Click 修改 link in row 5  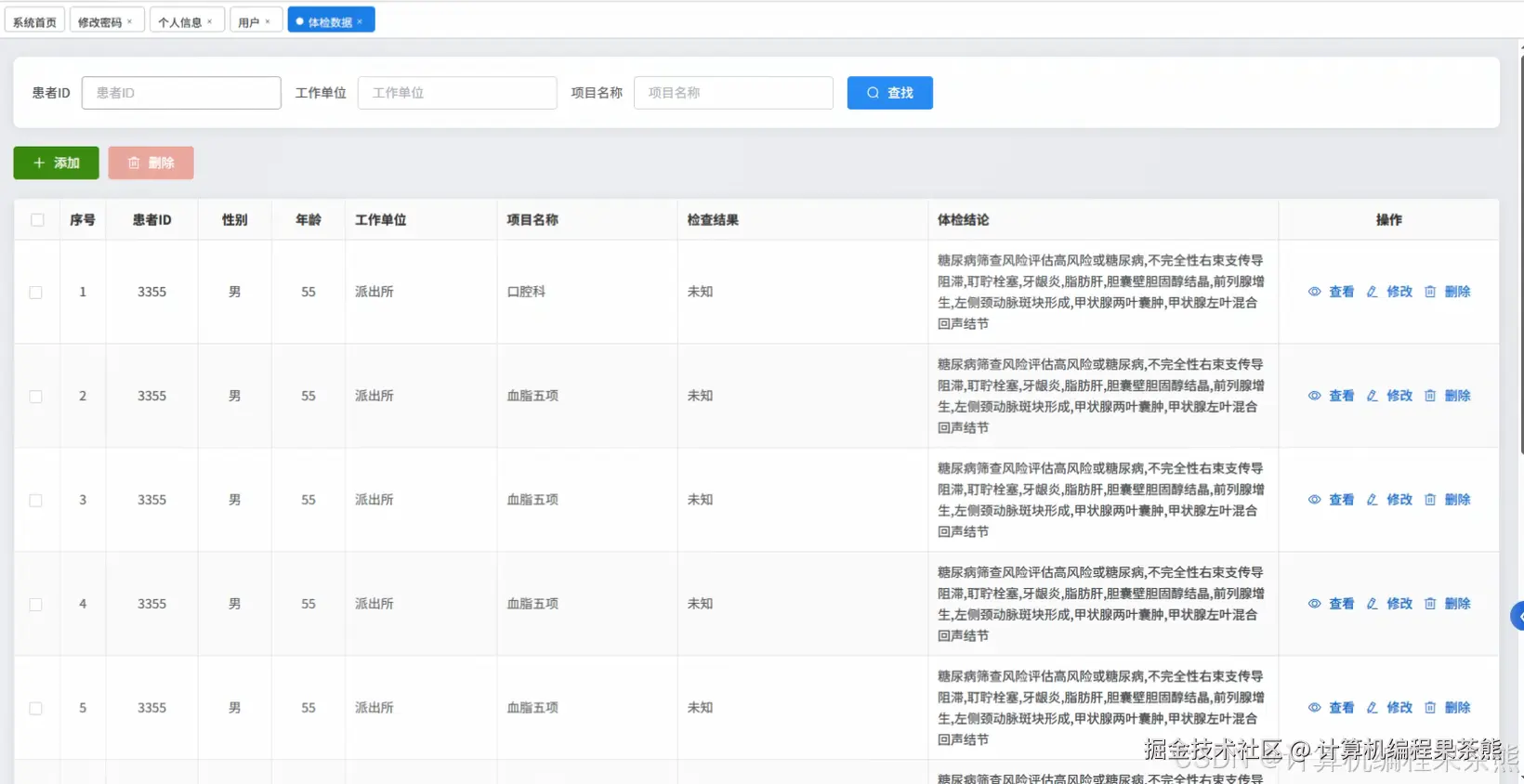pyautogui.click(x=1399, y=708)
